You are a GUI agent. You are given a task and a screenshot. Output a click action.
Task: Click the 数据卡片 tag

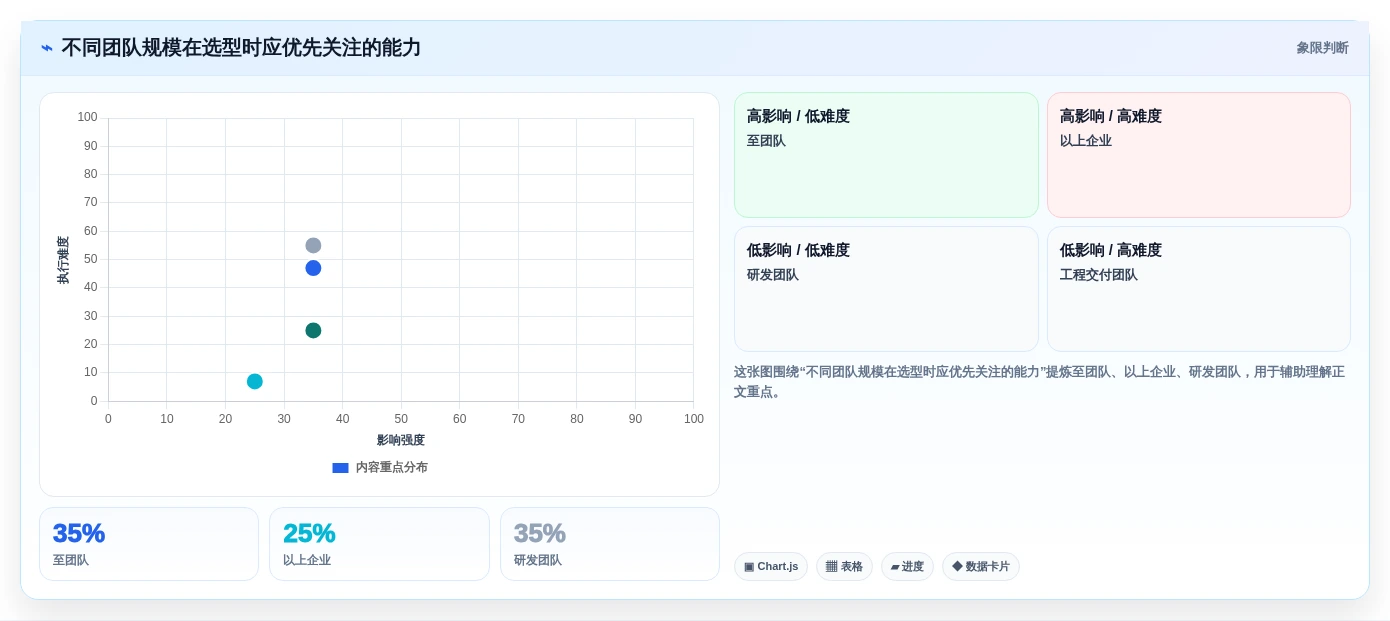coord(981,566)
